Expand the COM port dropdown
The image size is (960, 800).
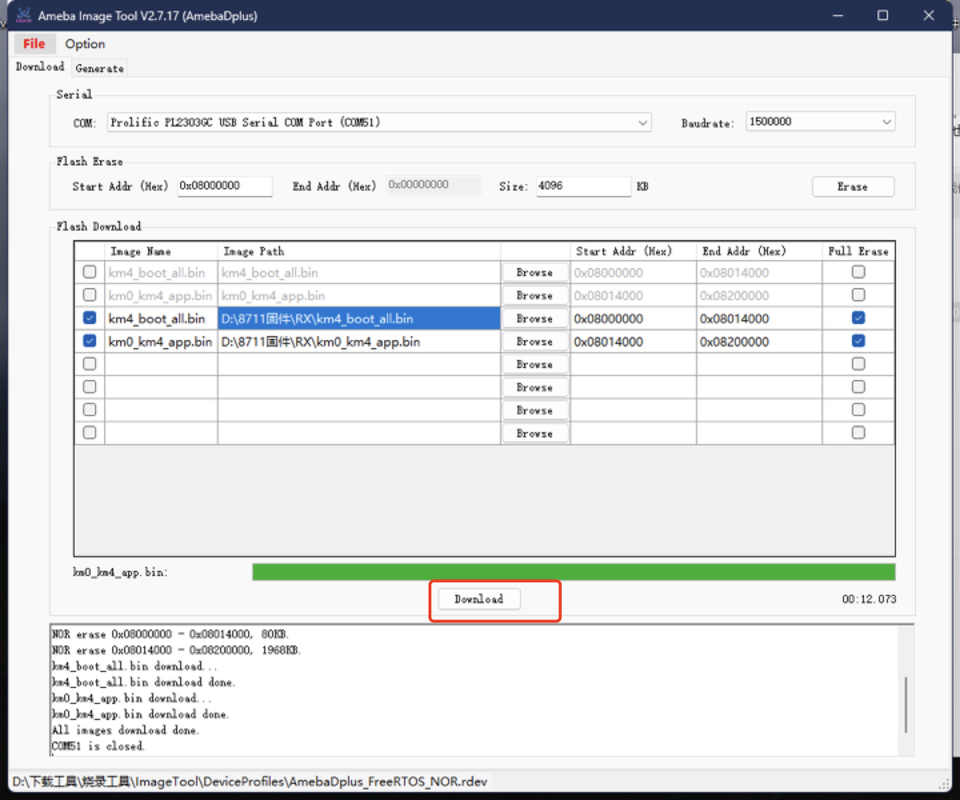pos(642,122)
